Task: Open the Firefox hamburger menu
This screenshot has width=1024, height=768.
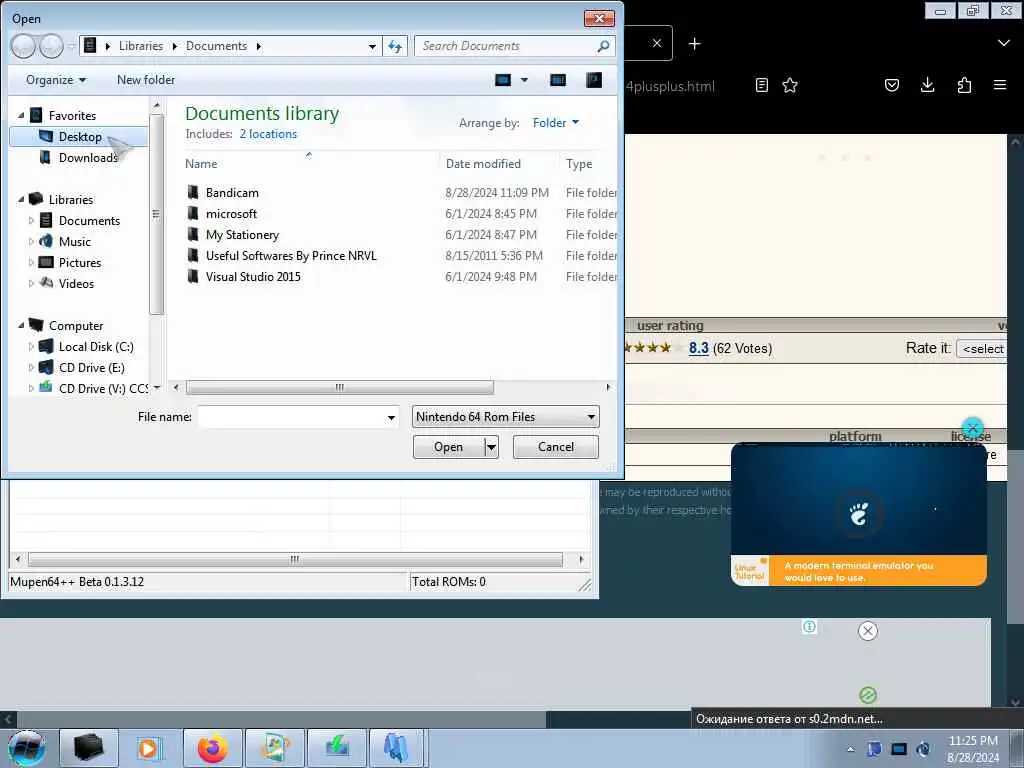Action: pyautogui.click(x=1000, y=85)
